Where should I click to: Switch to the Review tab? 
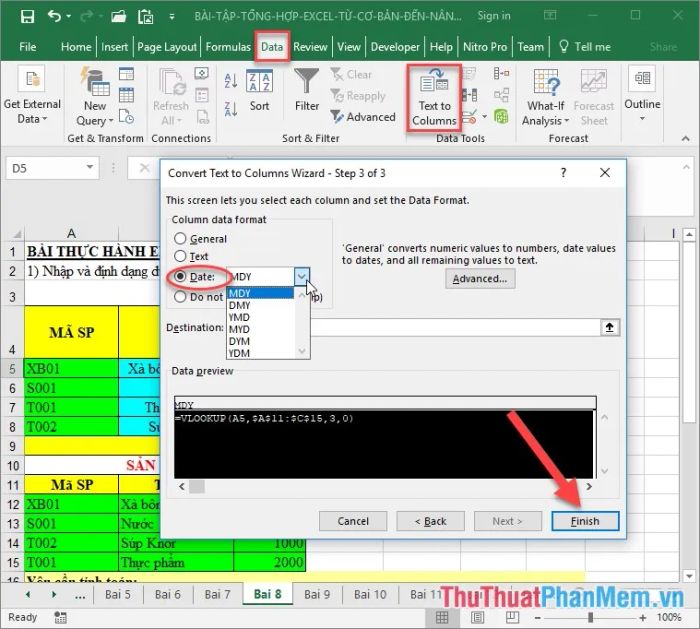[310, 47]
